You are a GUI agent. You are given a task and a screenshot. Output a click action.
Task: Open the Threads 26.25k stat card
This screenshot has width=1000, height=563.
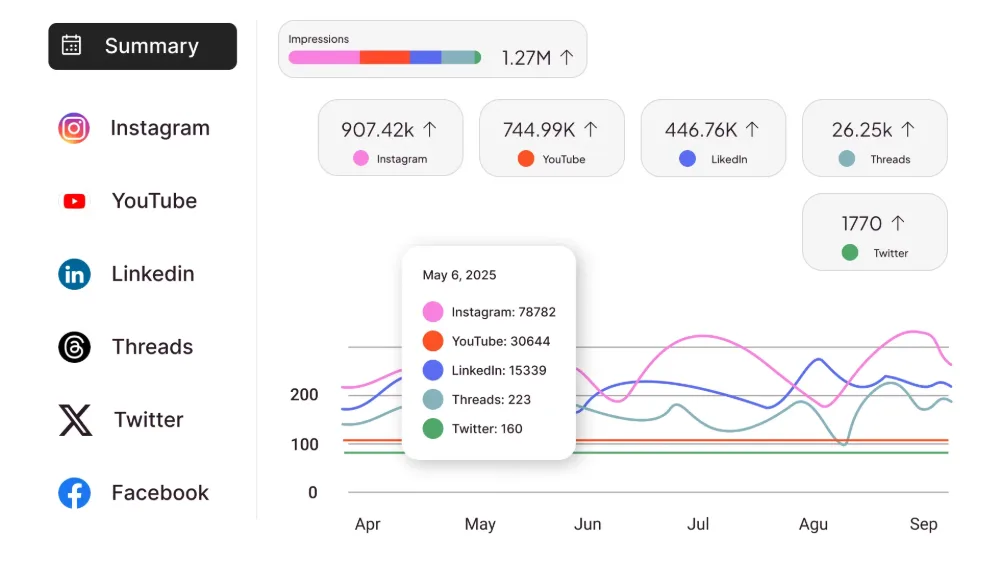[874, 138]
